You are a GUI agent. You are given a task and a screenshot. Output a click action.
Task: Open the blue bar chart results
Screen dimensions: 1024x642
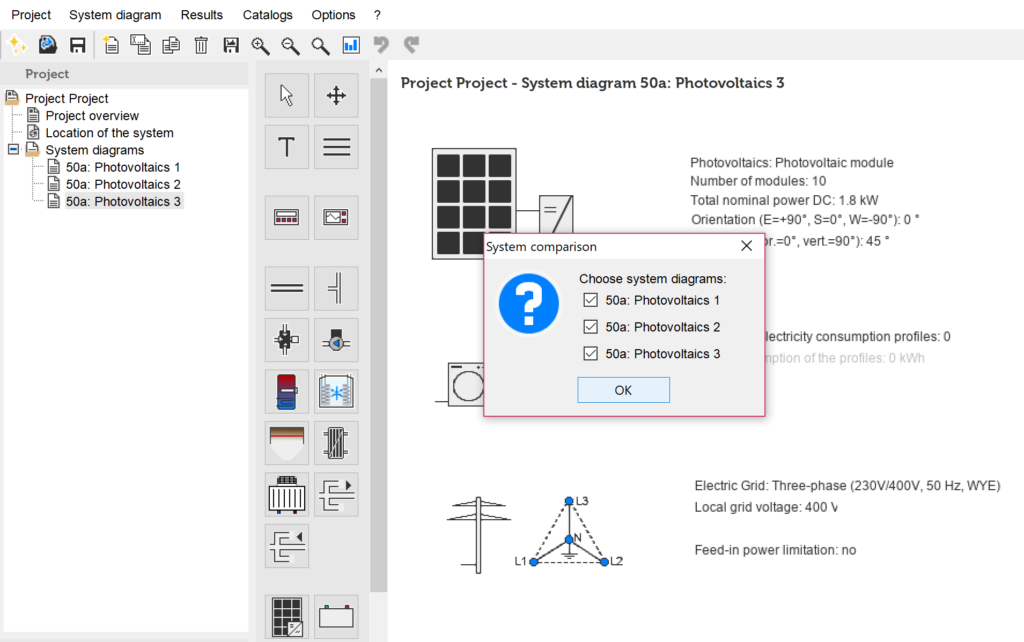(351, 45)
